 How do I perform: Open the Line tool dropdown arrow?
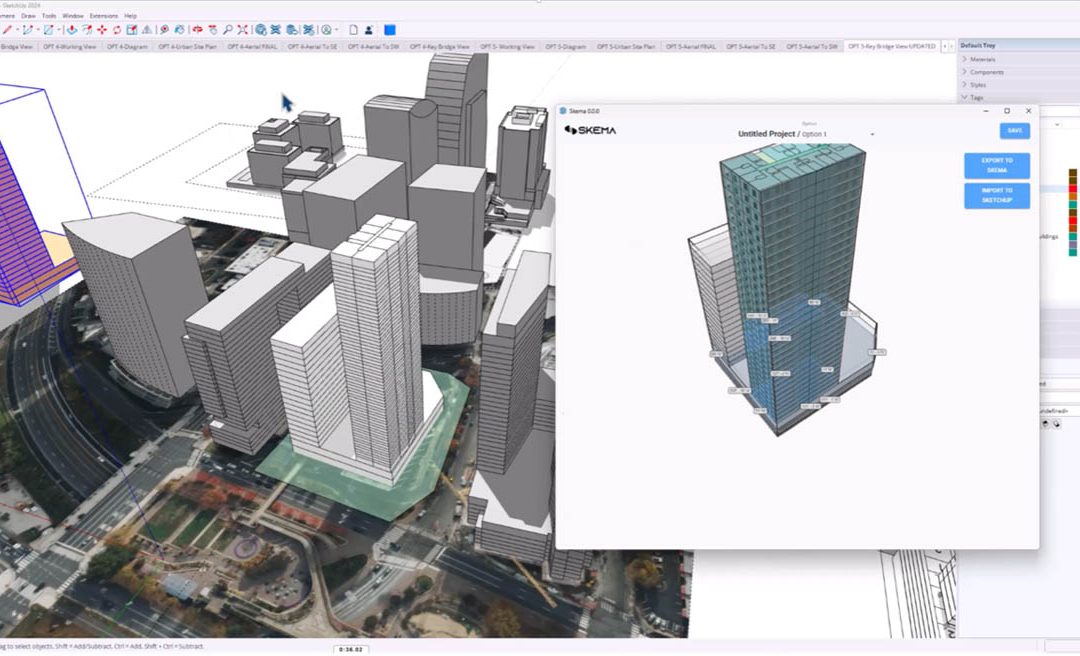tap(17, 30)
